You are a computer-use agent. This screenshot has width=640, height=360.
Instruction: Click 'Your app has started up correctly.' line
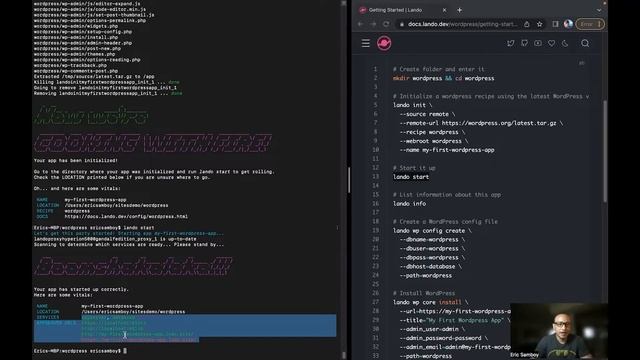[x=81, y=289]
